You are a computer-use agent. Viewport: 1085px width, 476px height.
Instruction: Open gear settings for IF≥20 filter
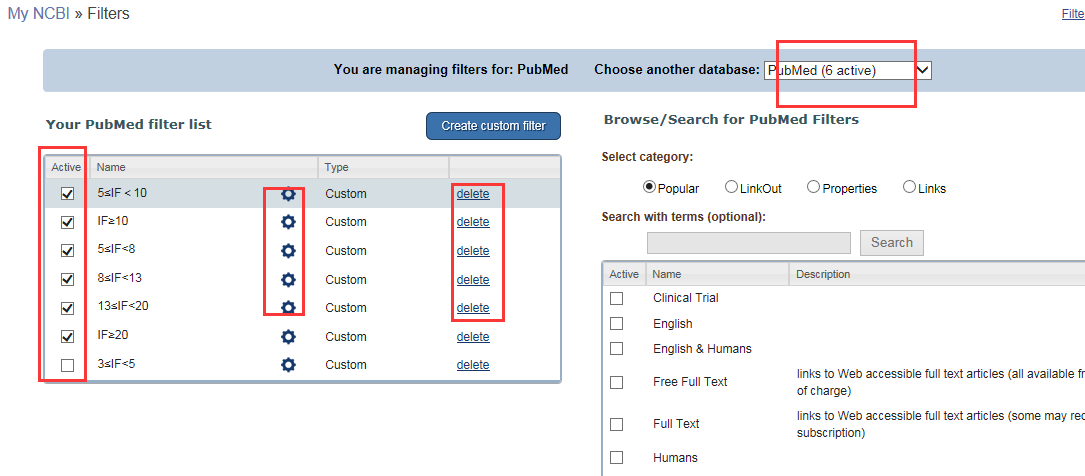click(x=288, y=337)
